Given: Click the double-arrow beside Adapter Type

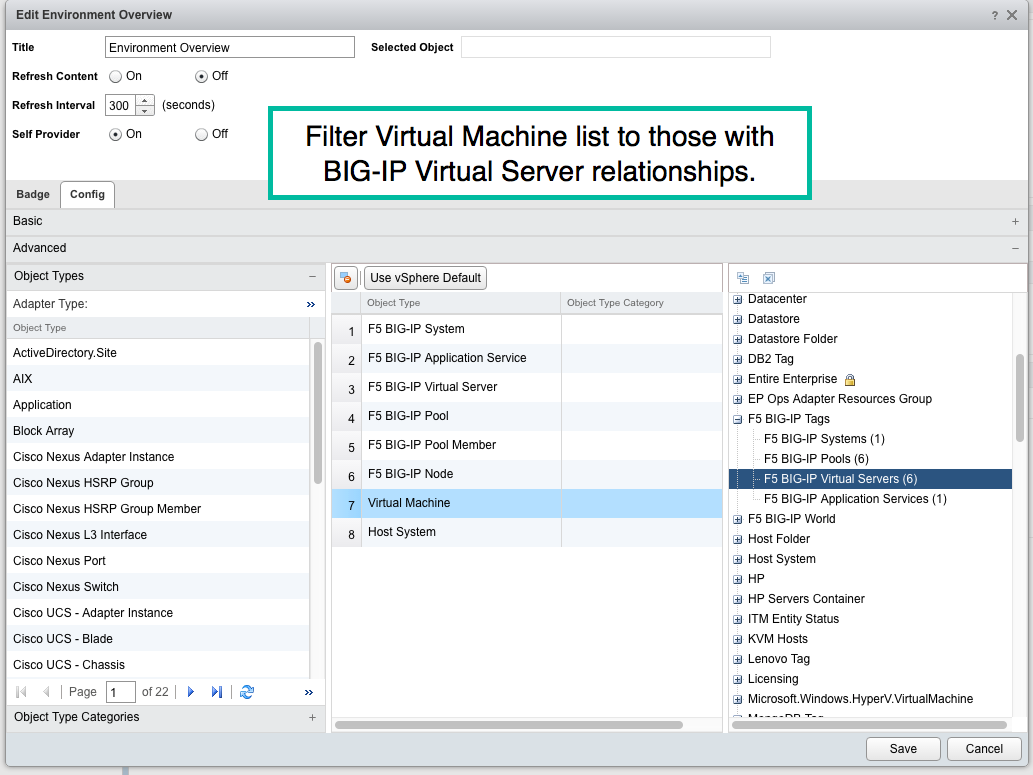Looking at the screenshot, I should point(310,304).
